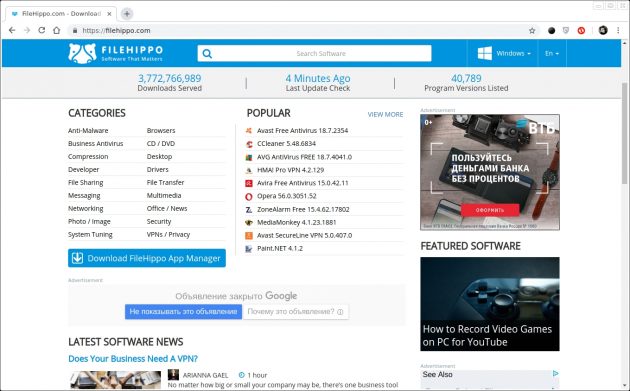This screenshot has height=391, width=630.
Task: Click the AVG AntiVirus FREE icon
Action: 249,157
